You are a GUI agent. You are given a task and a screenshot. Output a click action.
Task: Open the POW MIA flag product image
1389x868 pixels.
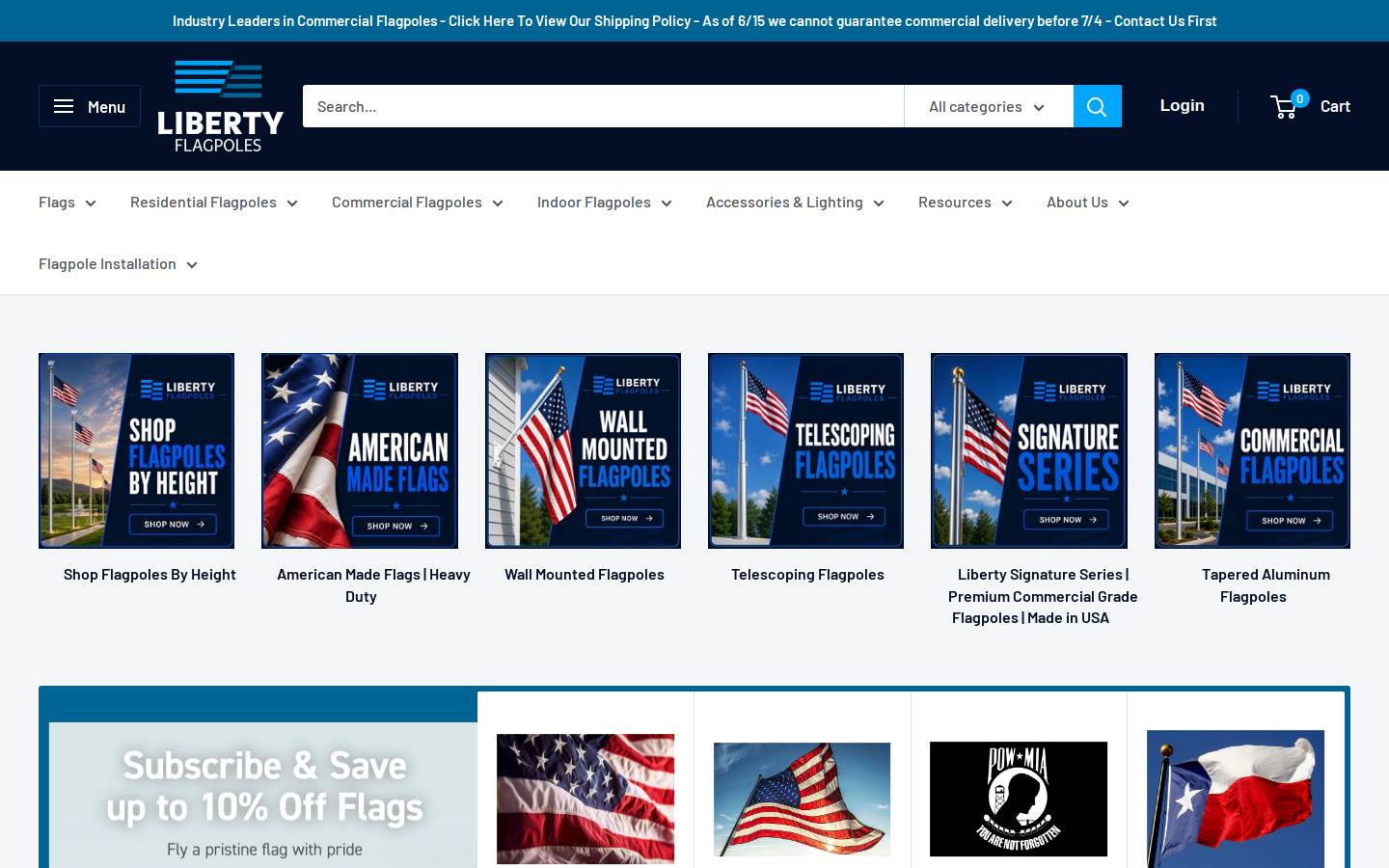(x=1019, y=799)
